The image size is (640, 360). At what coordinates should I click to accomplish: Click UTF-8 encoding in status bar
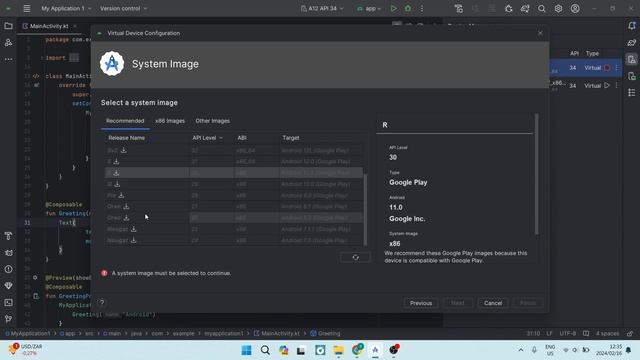(x=567, y=333)
